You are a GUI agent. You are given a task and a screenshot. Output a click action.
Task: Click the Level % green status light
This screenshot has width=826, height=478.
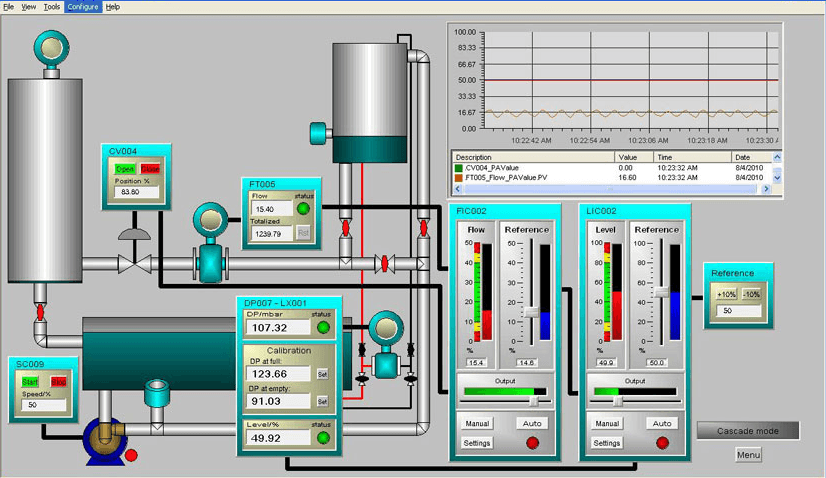point(323,438)
